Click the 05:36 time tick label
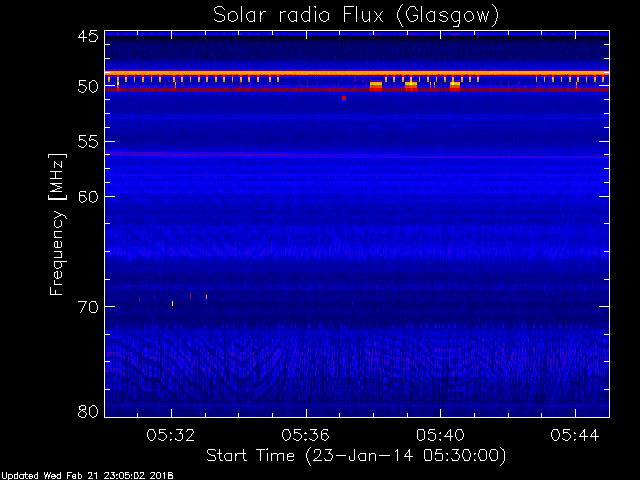The image size is (640, 480). 305,435
